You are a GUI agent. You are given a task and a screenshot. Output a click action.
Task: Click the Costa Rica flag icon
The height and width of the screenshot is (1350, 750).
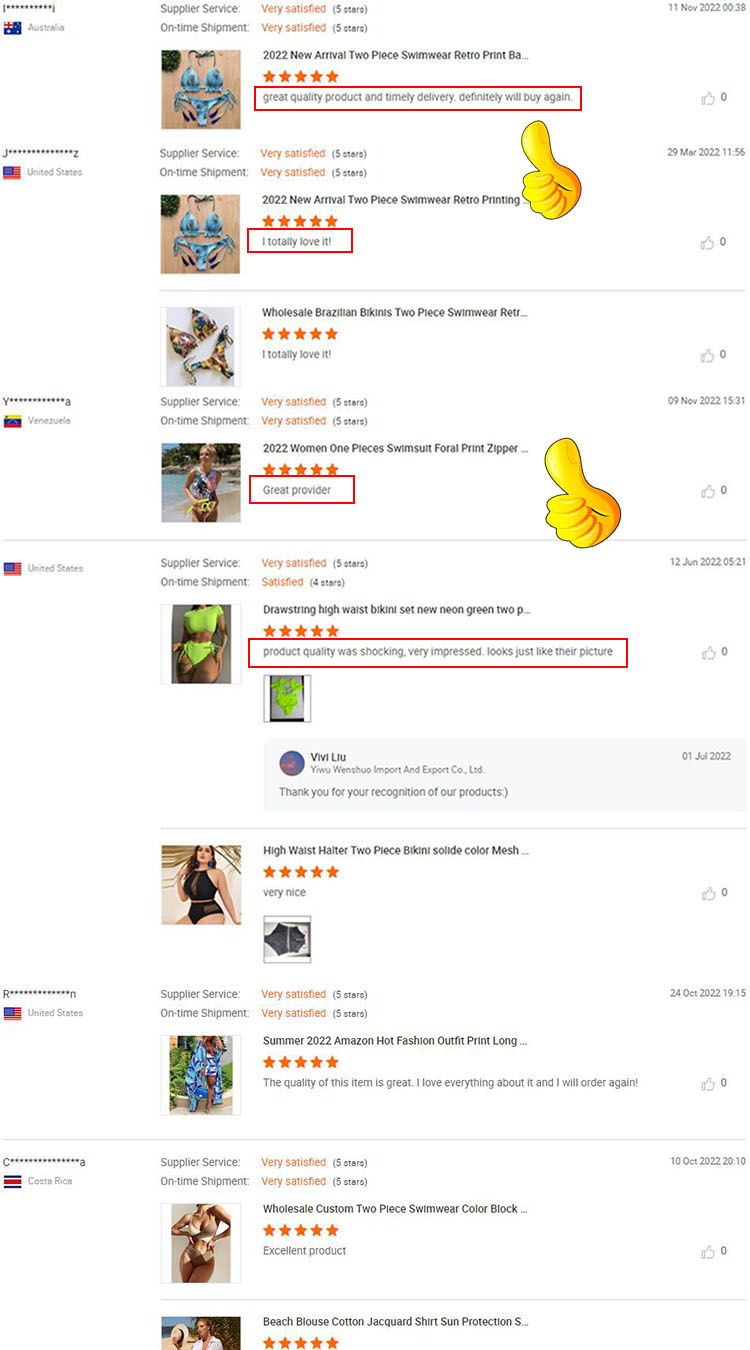[13, 1181]
